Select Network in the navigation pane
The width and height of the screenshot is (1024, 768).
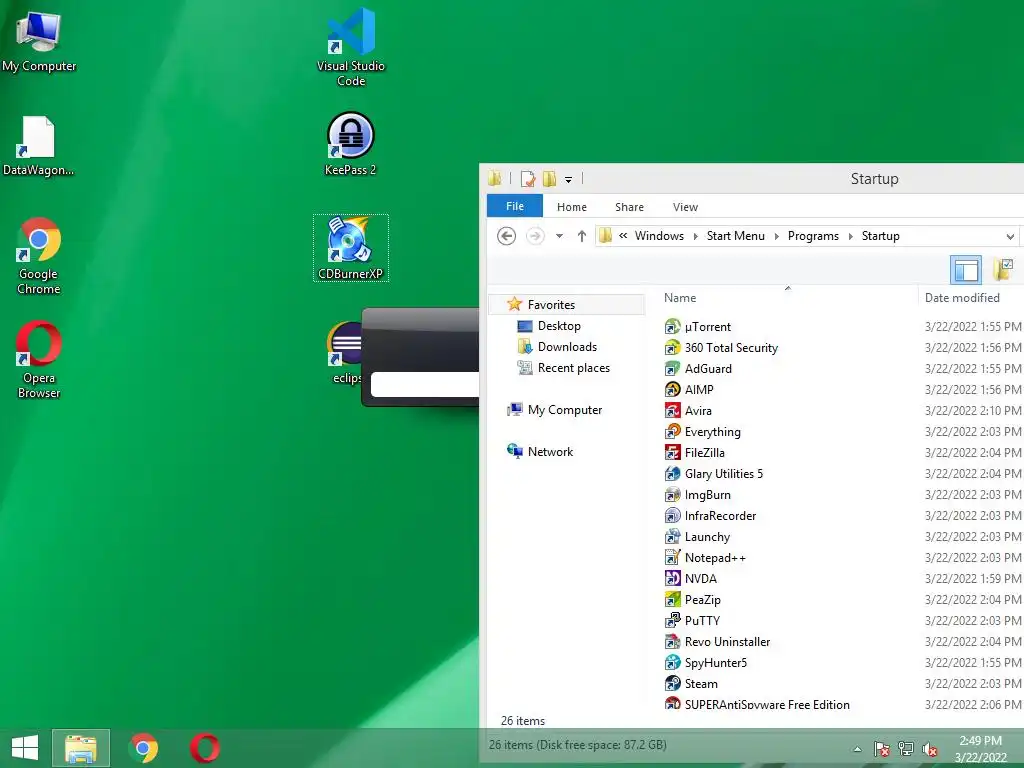coord(550,451)
